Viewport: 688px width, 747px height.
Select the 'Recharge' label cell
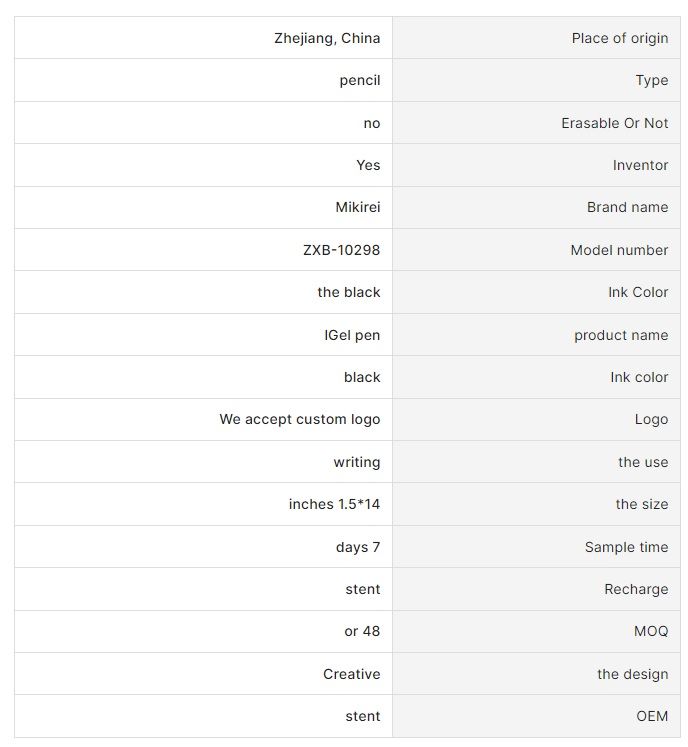[x=536, y=589]
